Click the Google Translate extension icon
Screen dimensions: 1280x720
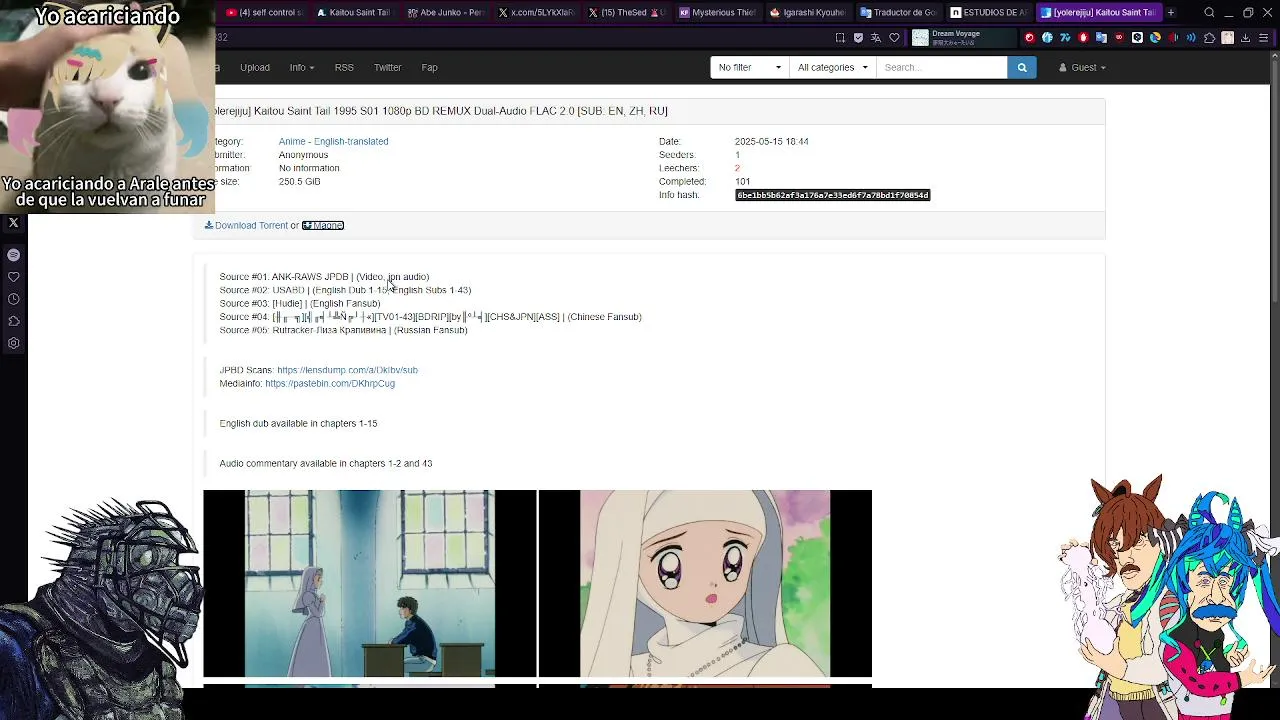[1101, 38]
